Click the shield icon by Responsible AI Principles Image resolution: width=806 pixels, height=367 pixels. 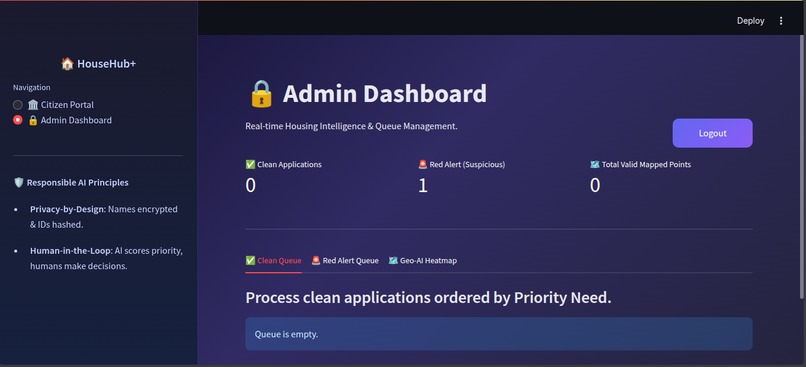19,182
